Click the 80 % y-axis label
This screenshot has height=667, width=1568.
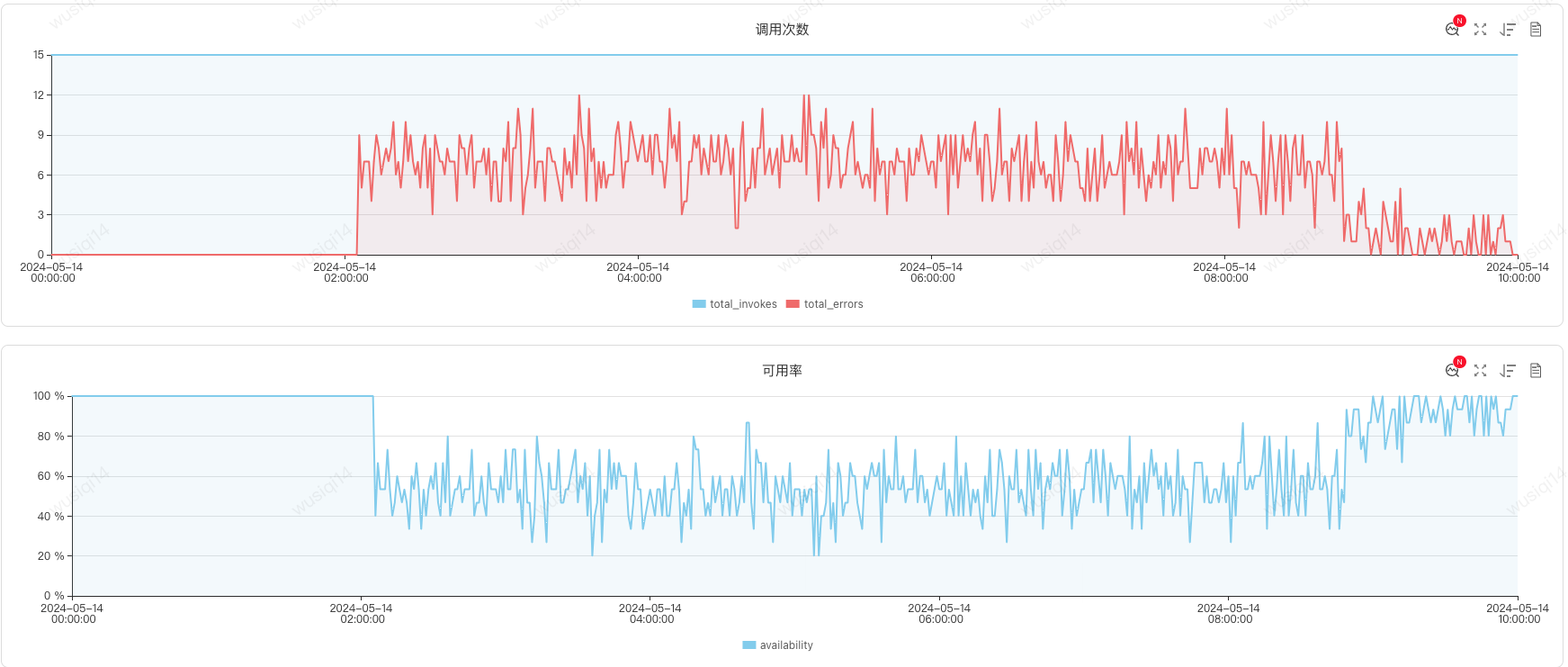pos(50,437)
